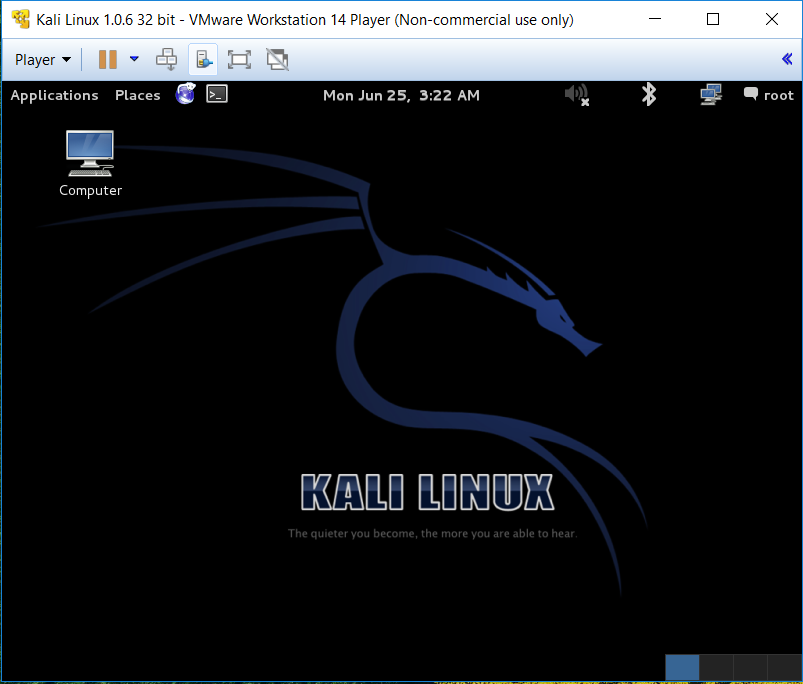Unmute the volume in the system tray
This screenshot has height=684, width=803.
577,94
